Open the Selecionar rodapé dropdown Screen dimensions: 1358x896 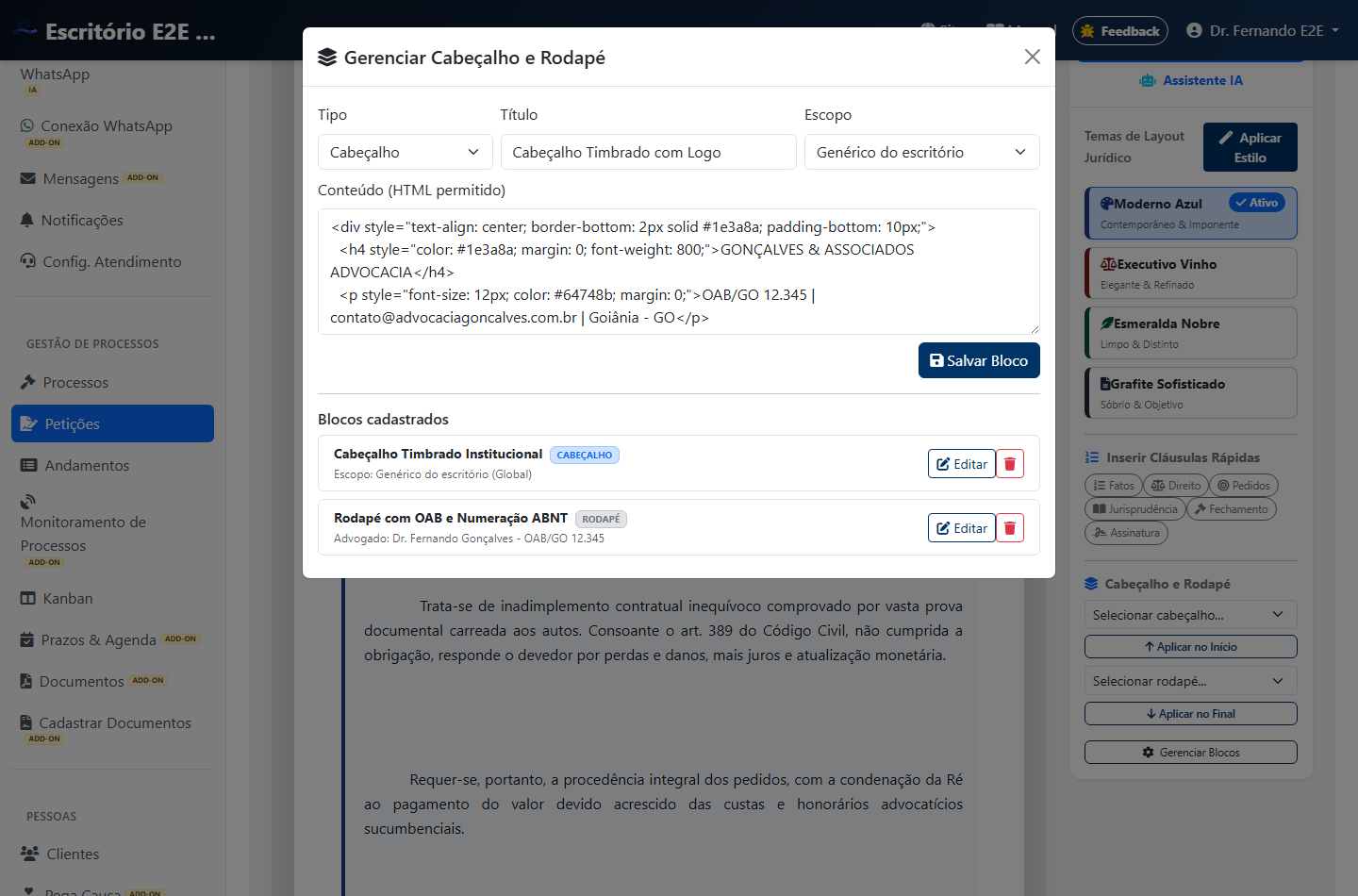click(1190, 681)
